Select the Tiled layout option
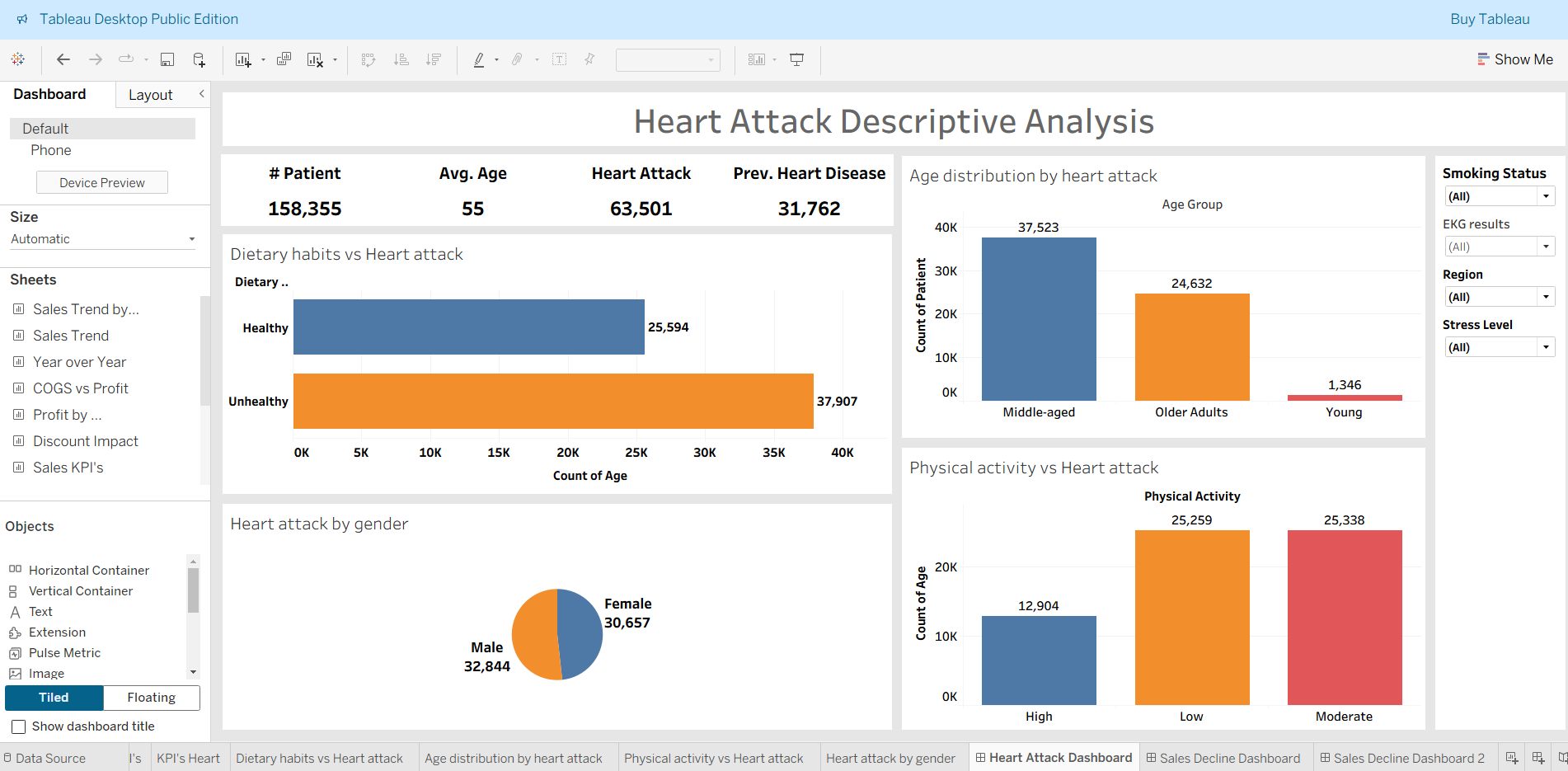The height and width of the screenshot is (771, 1568). [x=54, y=698]
